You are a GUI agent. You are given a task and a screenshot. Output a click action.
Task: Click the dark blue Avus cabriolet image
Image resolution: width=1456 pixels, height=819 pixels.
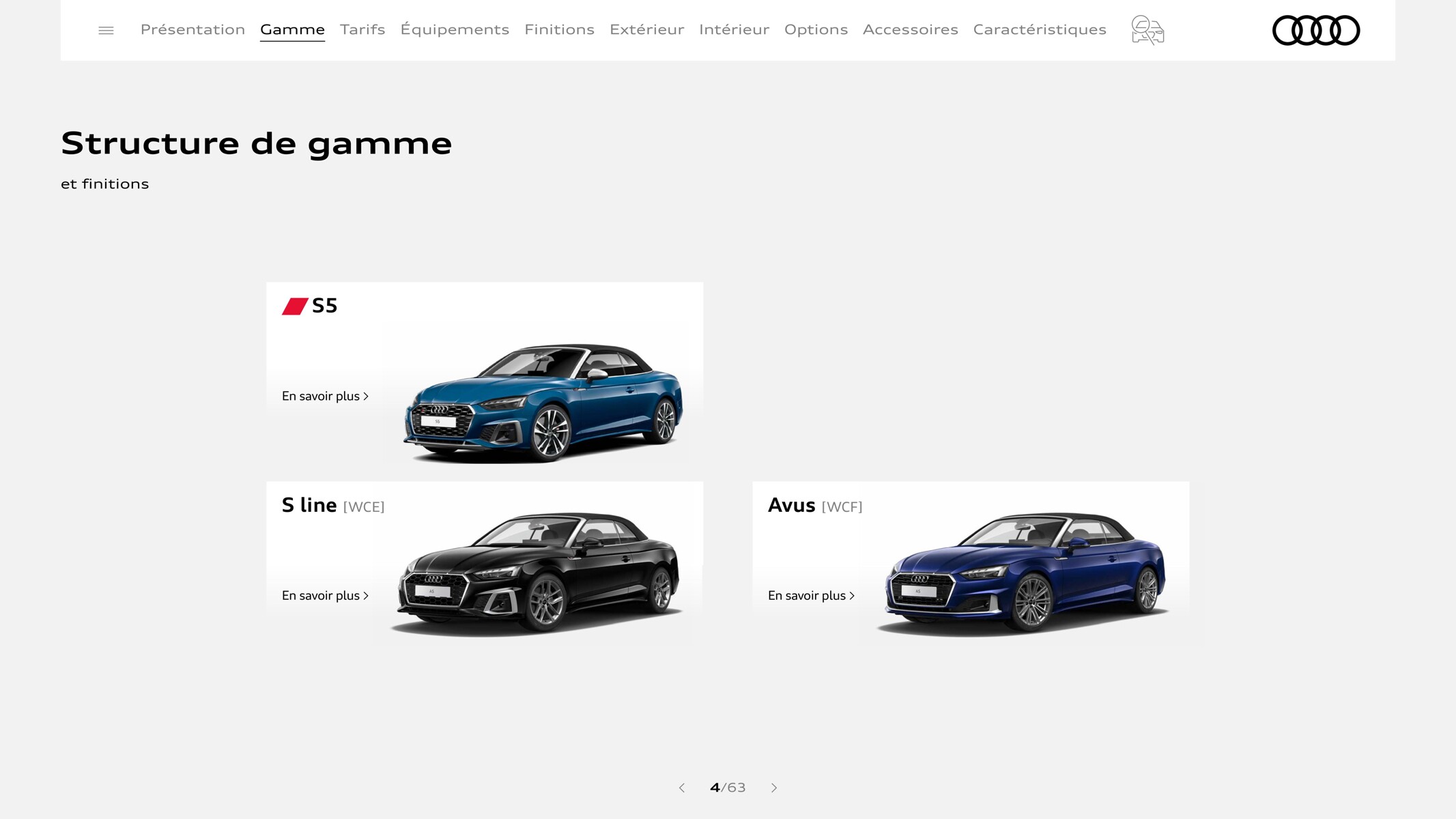coord(1024,573)
